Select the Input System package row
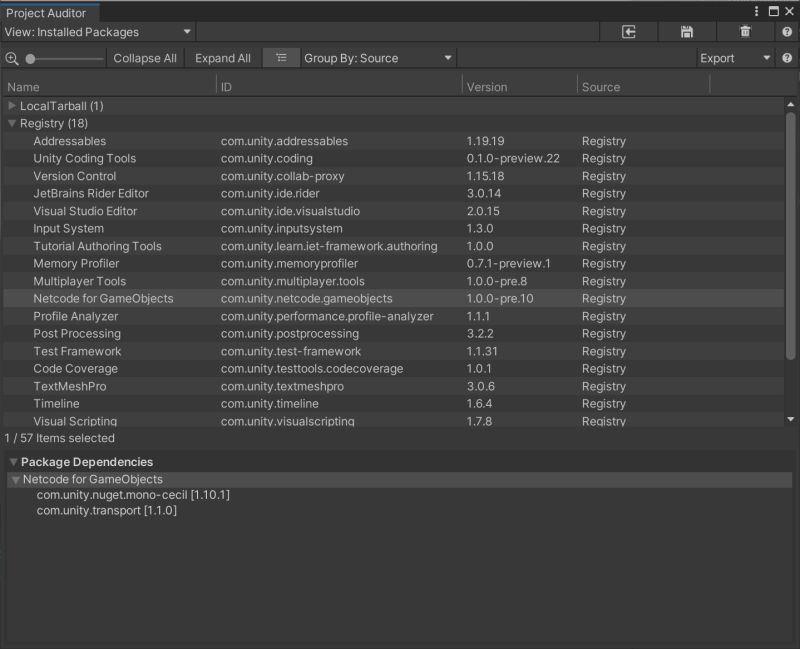The image size is (800, 649). pyautogui.click(x=393, y=229)
